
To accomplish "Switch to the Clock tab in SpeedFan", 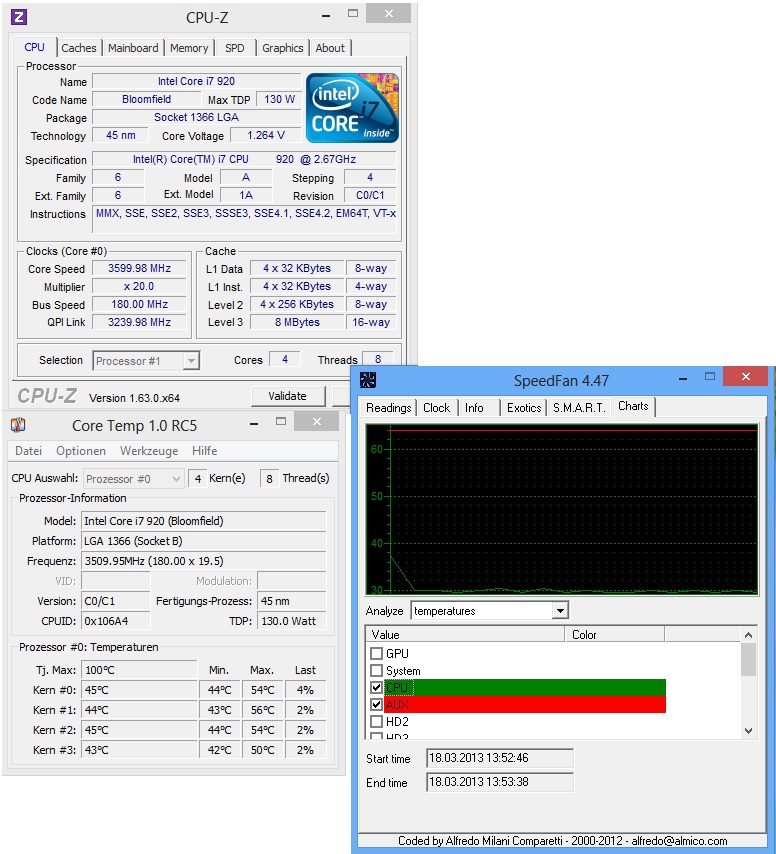I will click(x=437, y=408).
